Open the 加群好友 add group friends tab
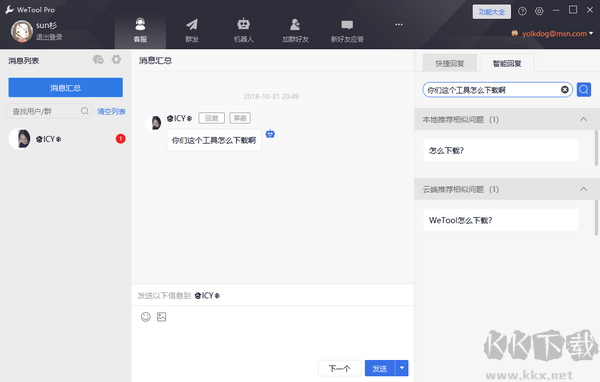This screenshot has height=382, width=600. pyautogui.click(x=295, y=30)
